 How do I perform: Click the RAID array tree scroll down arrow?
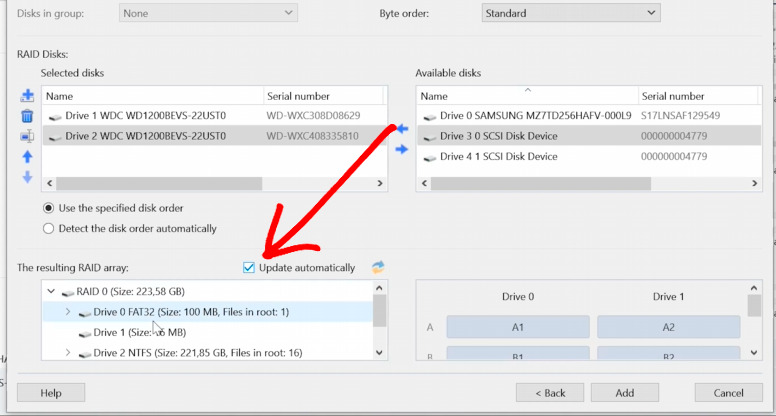[x=380, y=353]
